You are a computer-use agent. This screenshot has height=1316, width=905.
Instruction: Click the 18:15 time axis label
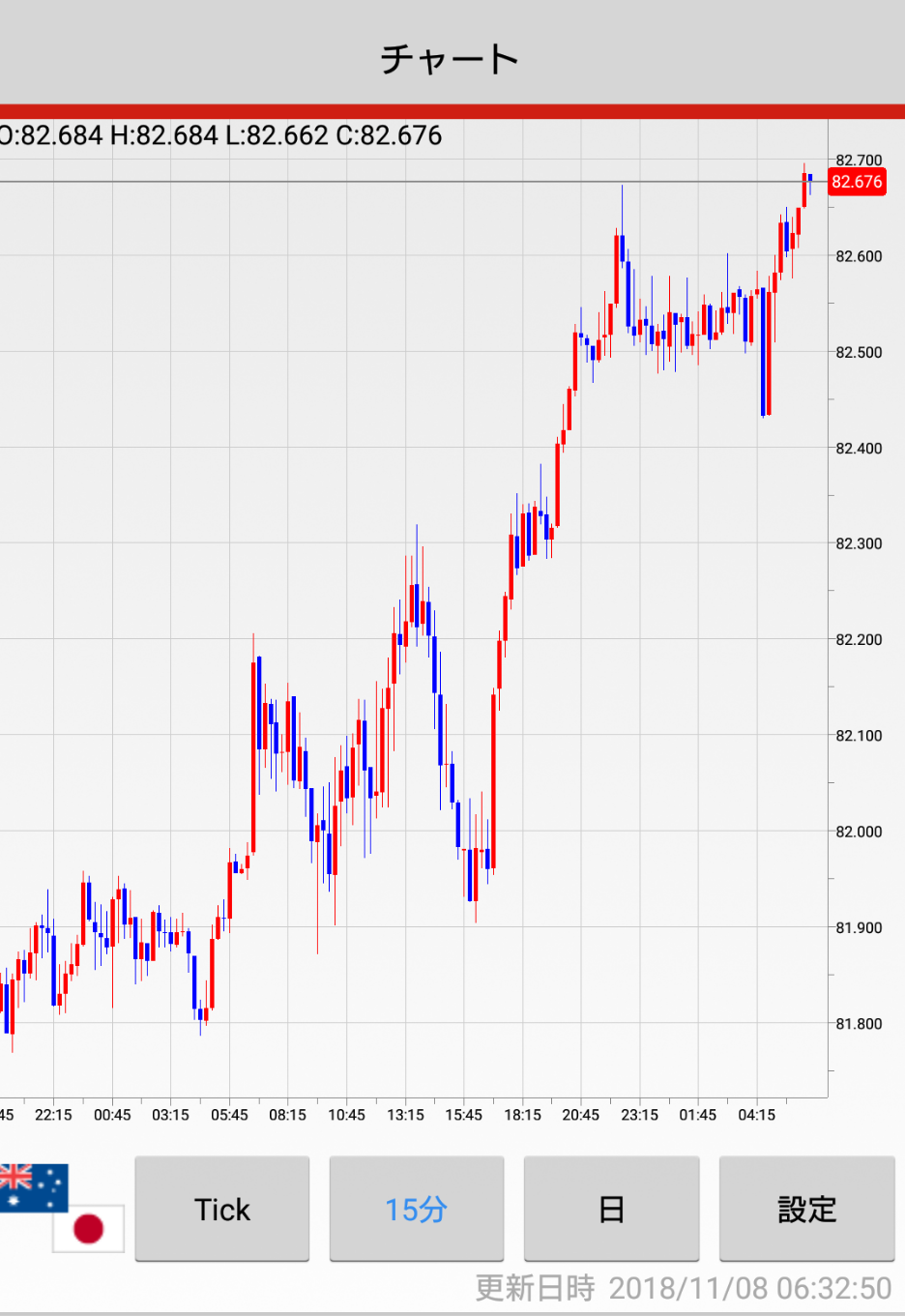click(522, 1115)
